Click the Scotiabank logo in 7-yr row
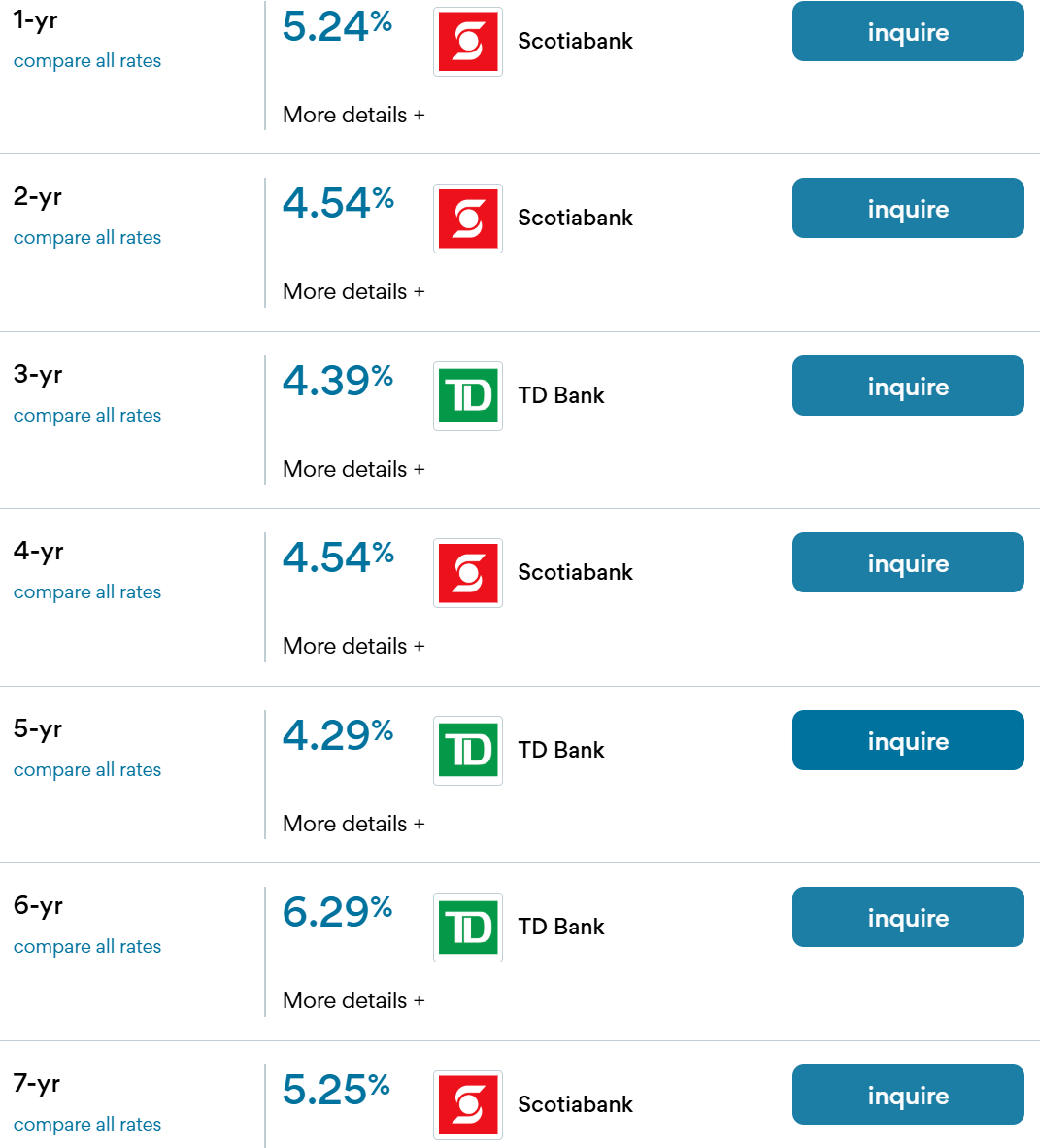1040x1148 pixels. 468,1105
